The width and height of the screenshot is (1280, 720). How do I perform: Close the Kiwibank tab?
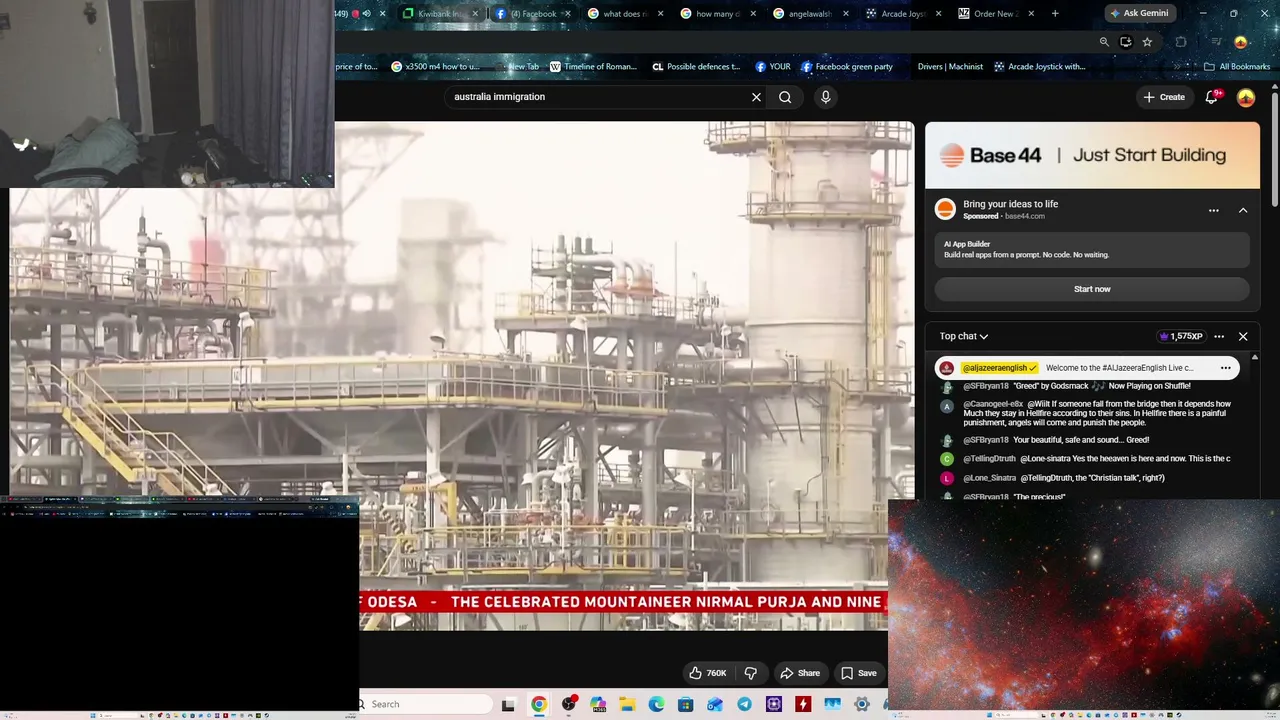[x=475, y=14]
